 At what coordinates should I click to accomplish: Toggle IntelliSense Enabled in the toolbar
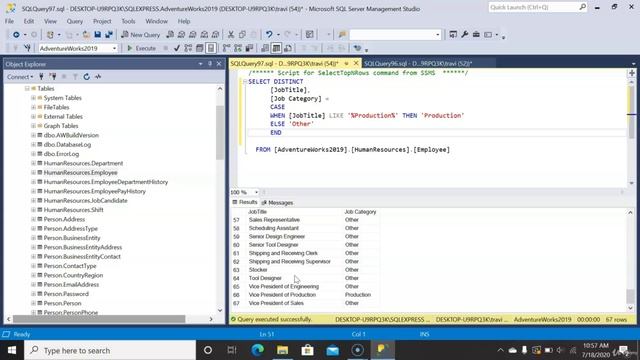[211, 48]
